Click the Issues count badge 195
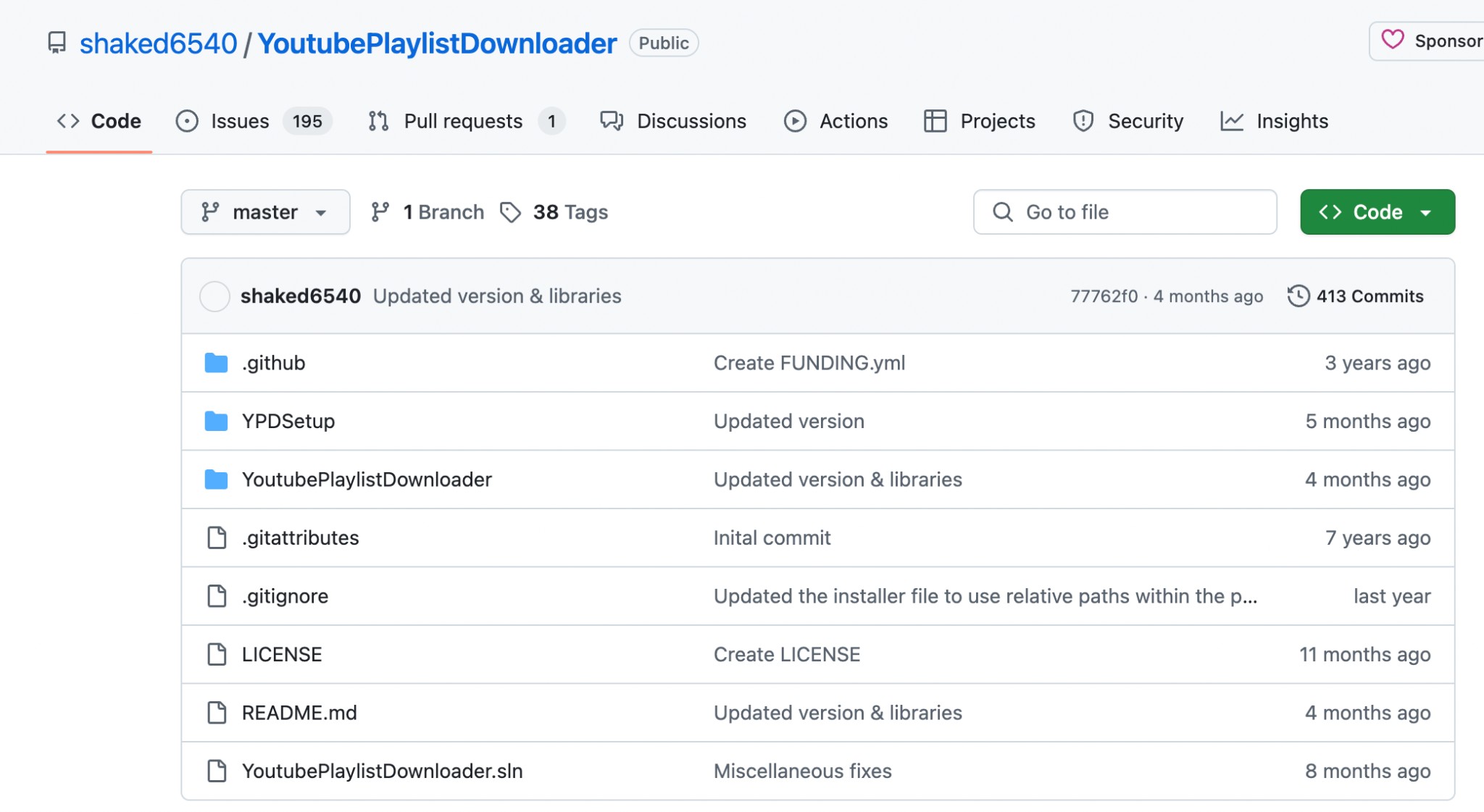Viewport: 1484px width, 812px height. (307, 121)
